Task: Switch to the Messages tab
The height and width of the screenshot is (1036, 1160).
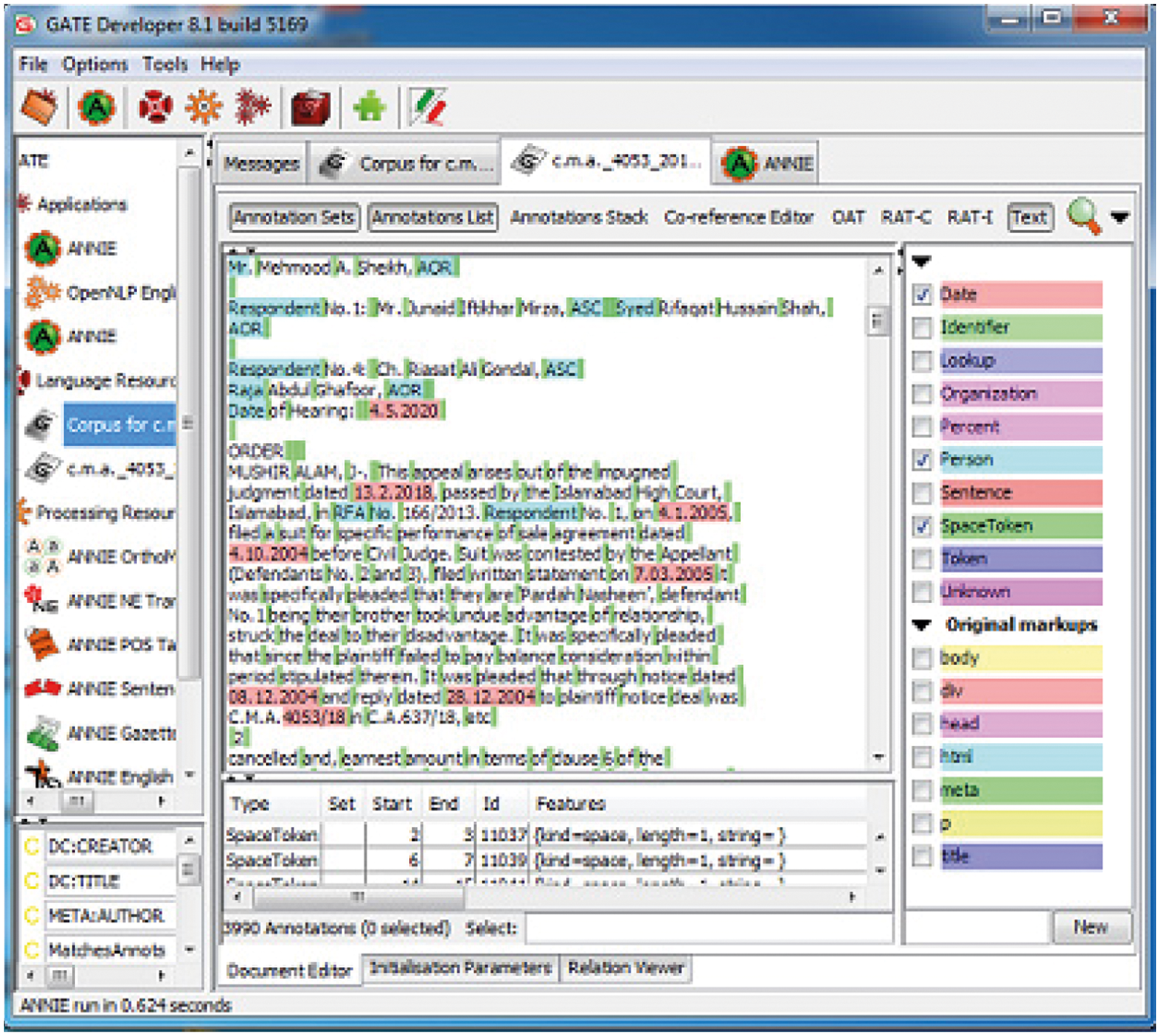Action: click(x=261, y=164)
